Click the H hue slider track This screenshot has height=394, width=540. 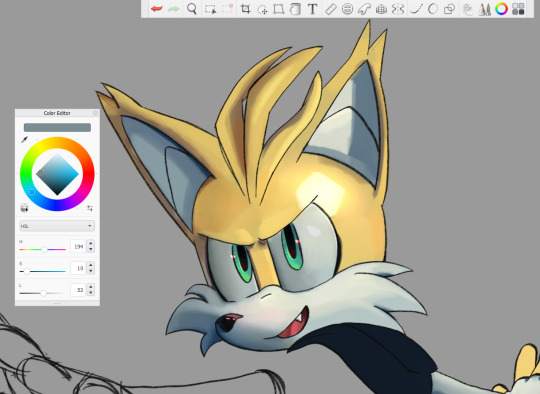[x=43, y=249]
